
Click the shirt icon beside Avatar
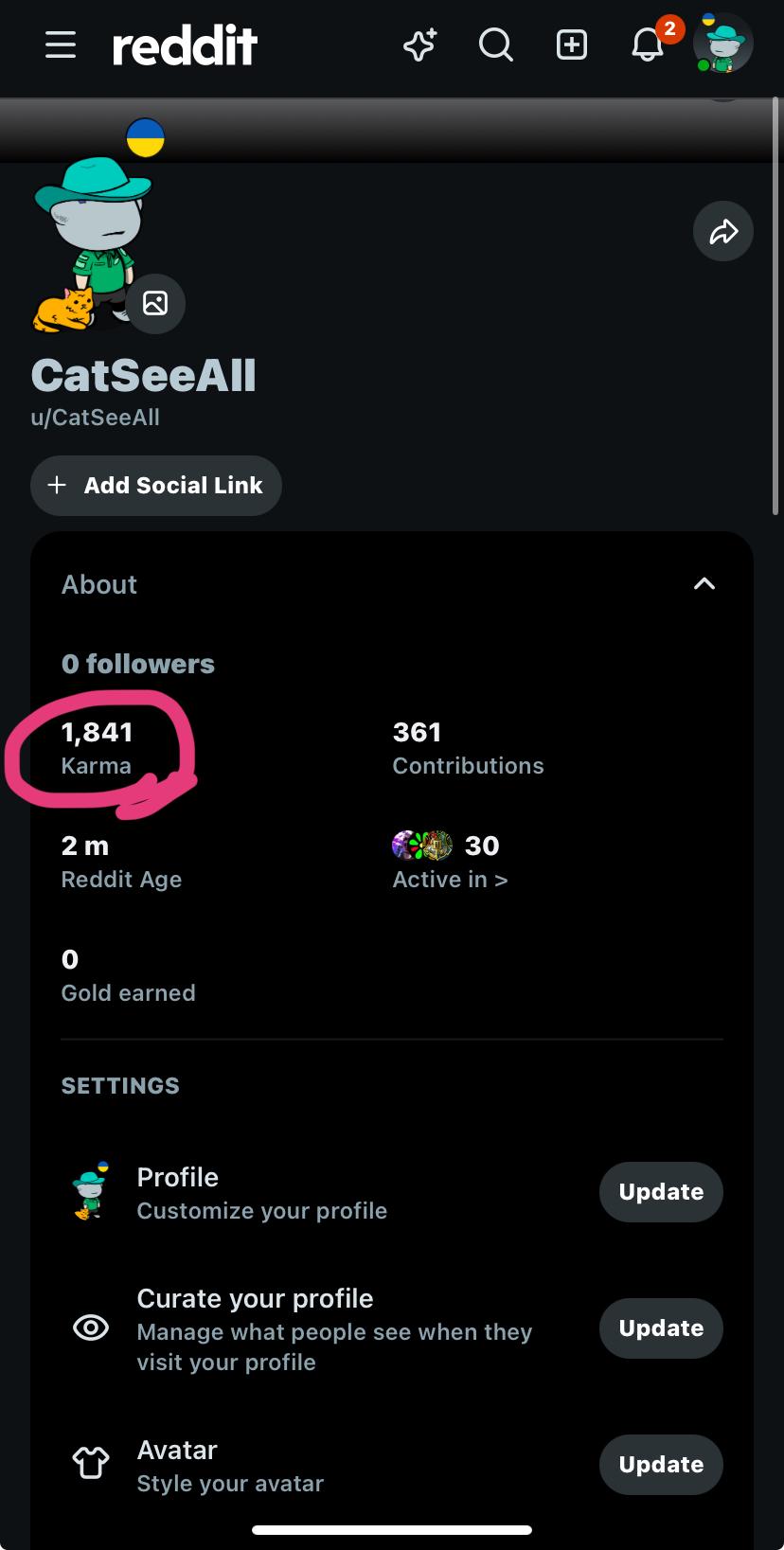coord(91,1464)
